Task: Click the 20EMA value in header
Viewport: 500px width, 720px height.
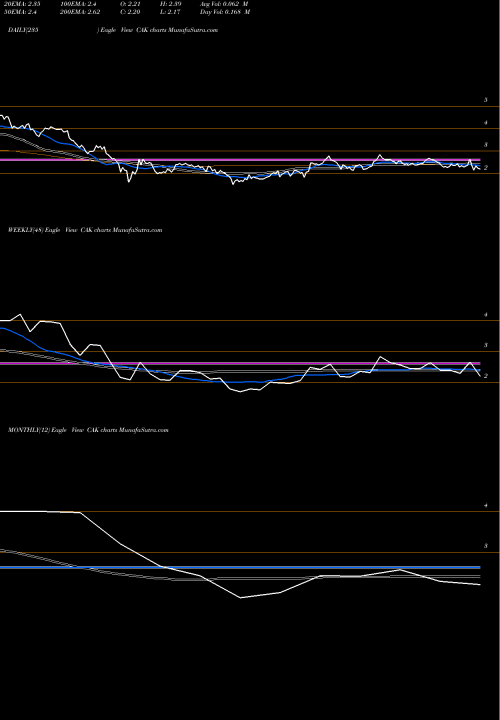Action: [x=21, y=4]
